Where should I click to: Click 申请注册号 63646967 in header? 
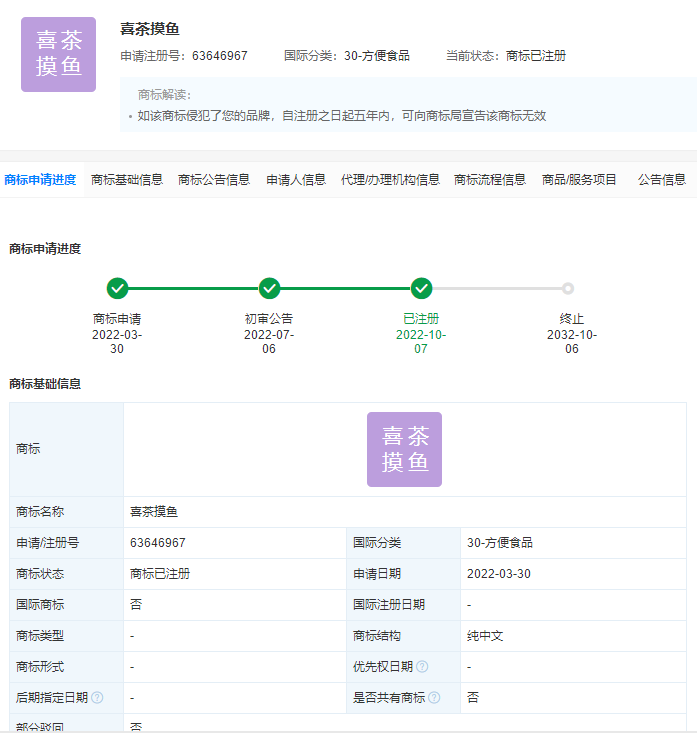[184, 56]
